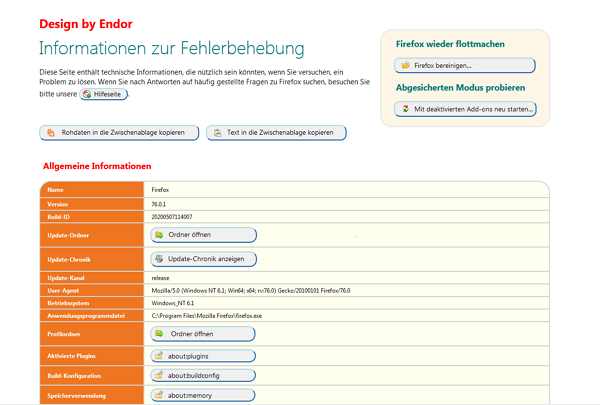The width and height of the screenshot is (600, 405).
Task: Open about:buildconfig button
Action: click(x=203, y=376)
